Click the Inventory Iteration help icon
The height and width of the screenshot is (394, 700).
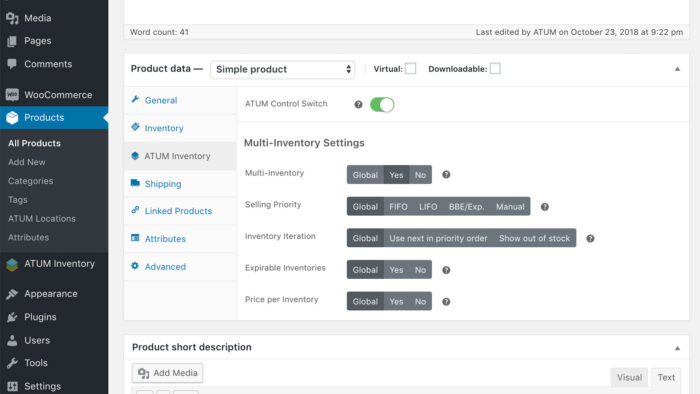click(590, 238)
